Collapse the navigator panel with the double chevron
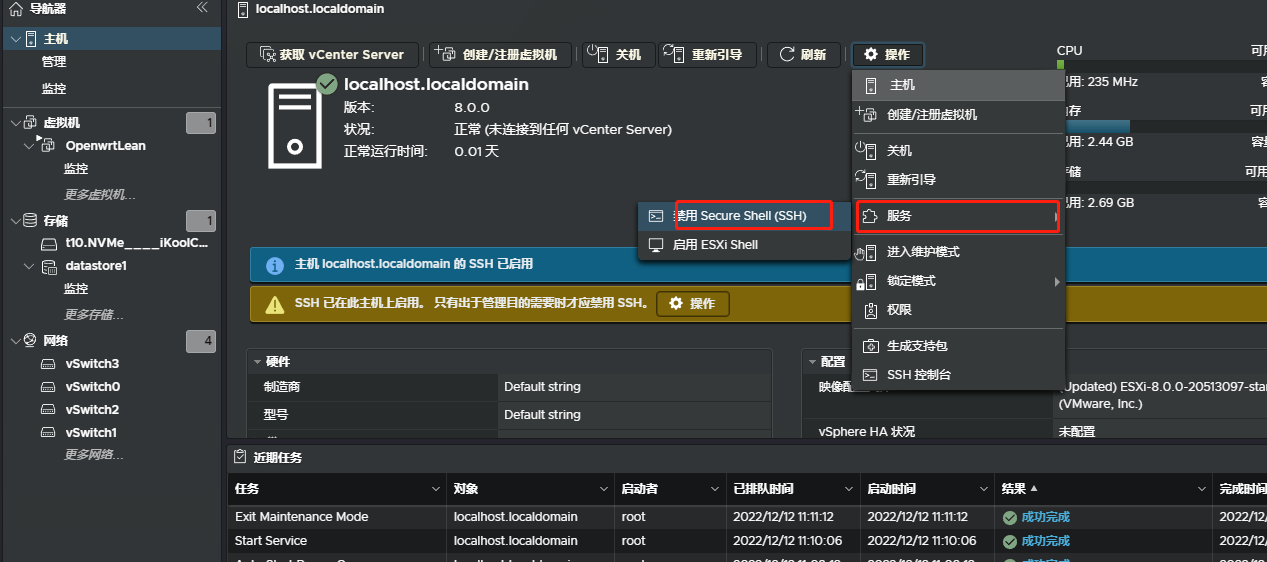Screen dimensions: 1267x562 [202, 8]
